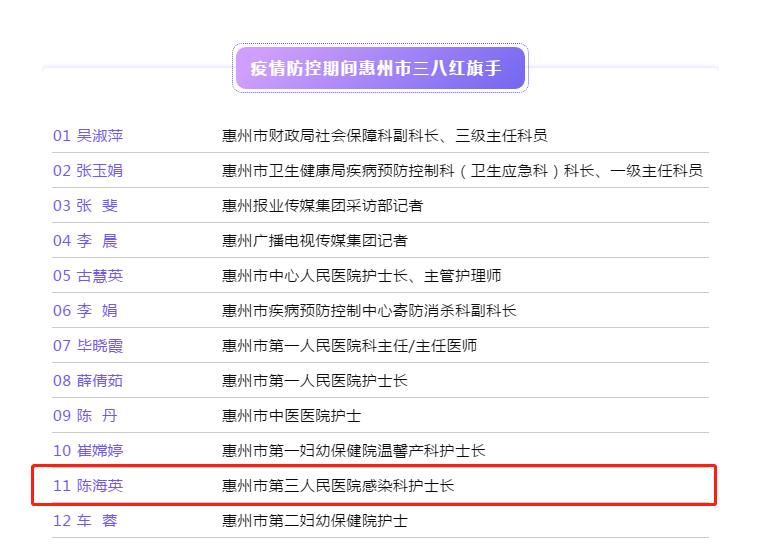Click 惠州广播电视传媒集团记者 text
777x549 pixels.
pyautogui.click(x=315, y=241)
